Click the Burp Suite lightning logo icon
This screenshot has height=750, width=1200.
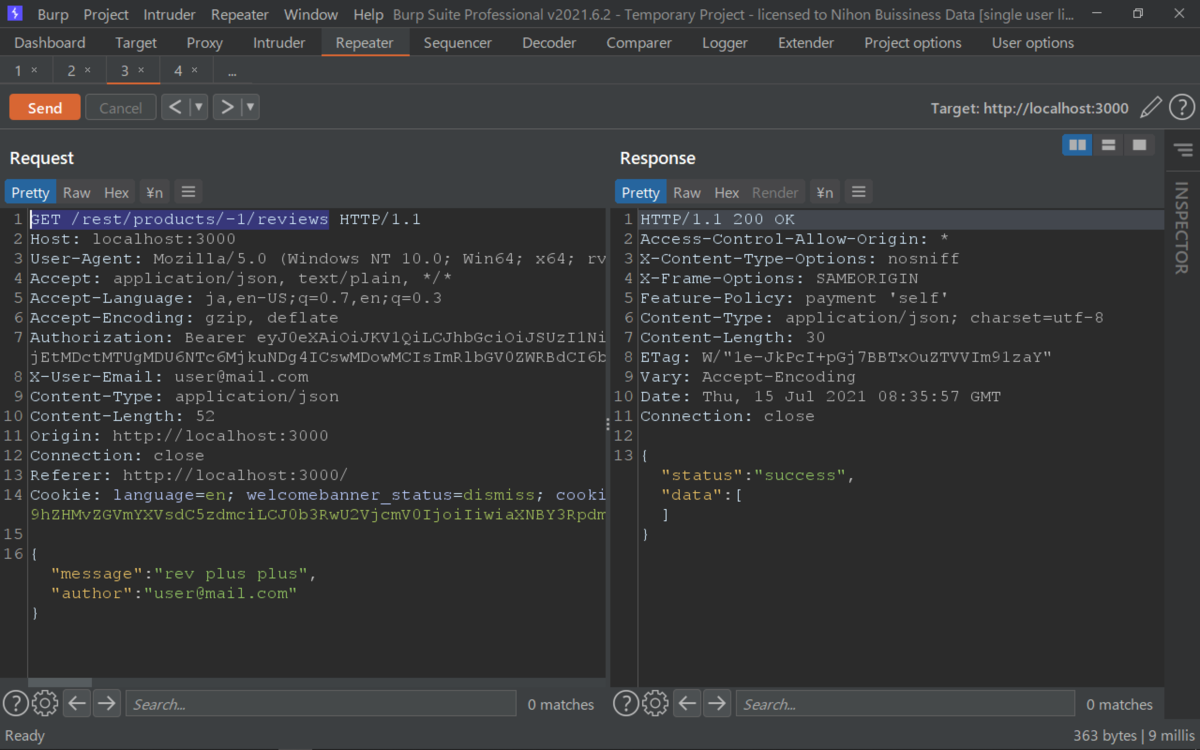(x=15, y=14)
